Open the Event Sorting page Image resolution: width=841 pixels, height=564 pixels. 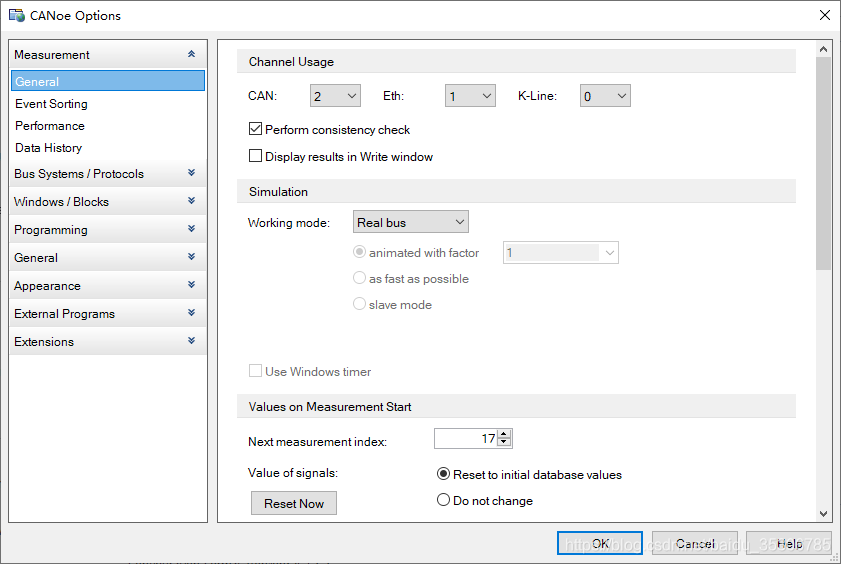click(x=51, y=103)
